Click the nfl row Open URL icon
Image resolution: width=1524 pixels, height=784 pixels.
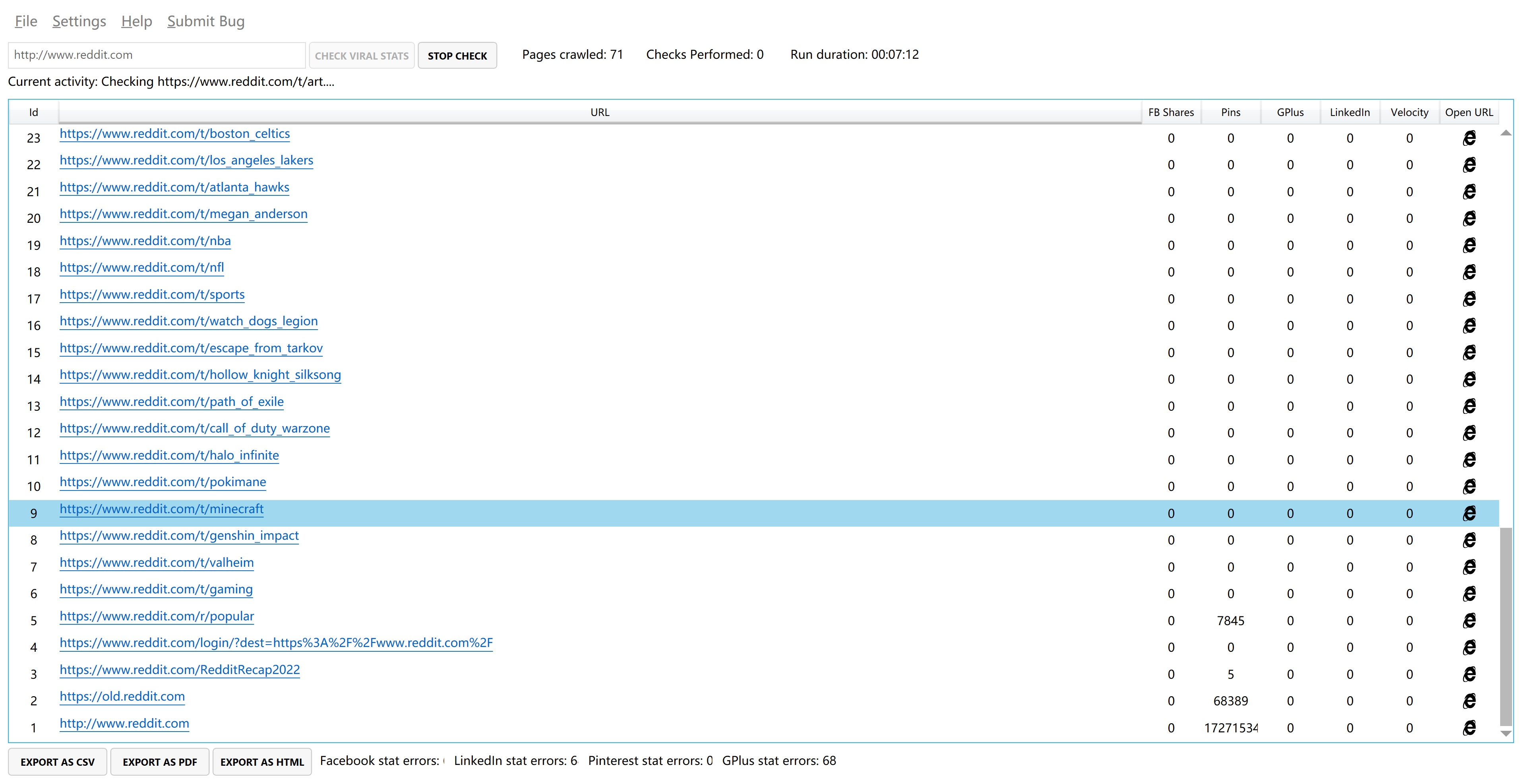(x=1469, y=272)
